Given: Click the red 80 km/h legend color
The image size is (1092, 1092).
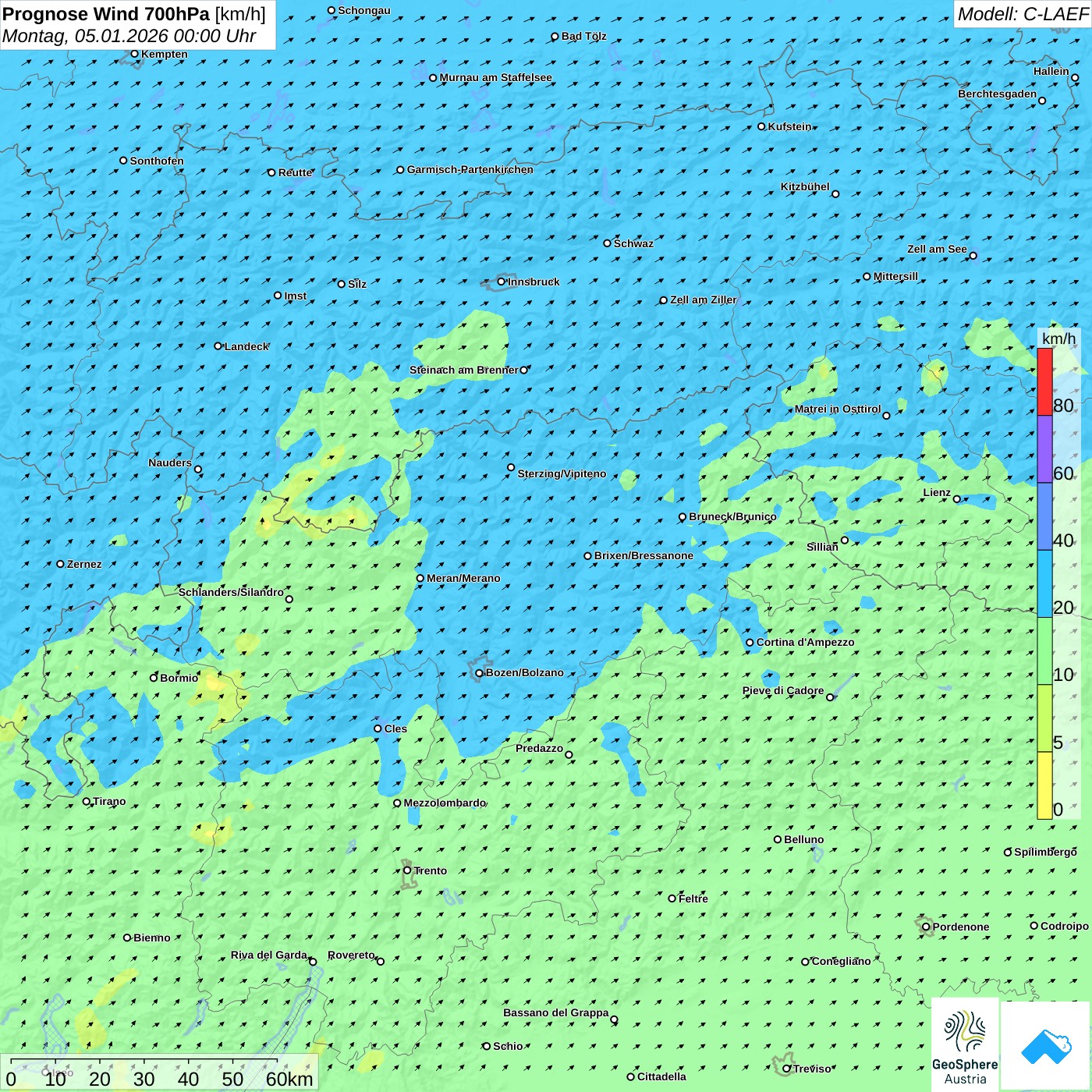Looking at the screenshot, I should [x=1044, y=382].
